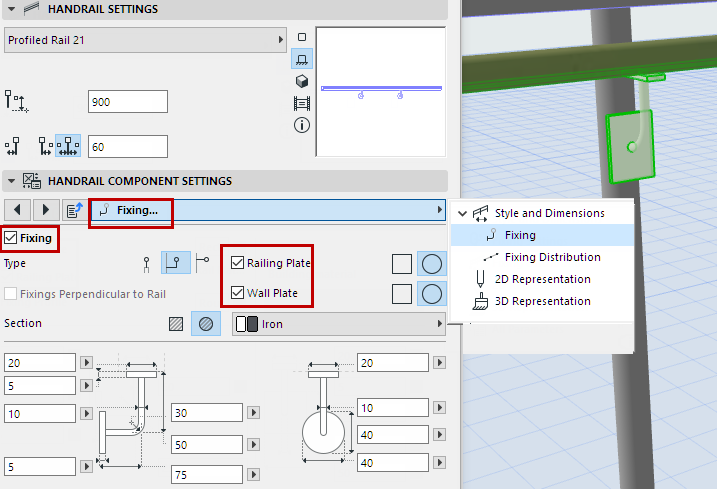Image resolution: width=717 pixels, height=489 pixels.
Task: Open arrow beside field 75
Action: [253, 474]
